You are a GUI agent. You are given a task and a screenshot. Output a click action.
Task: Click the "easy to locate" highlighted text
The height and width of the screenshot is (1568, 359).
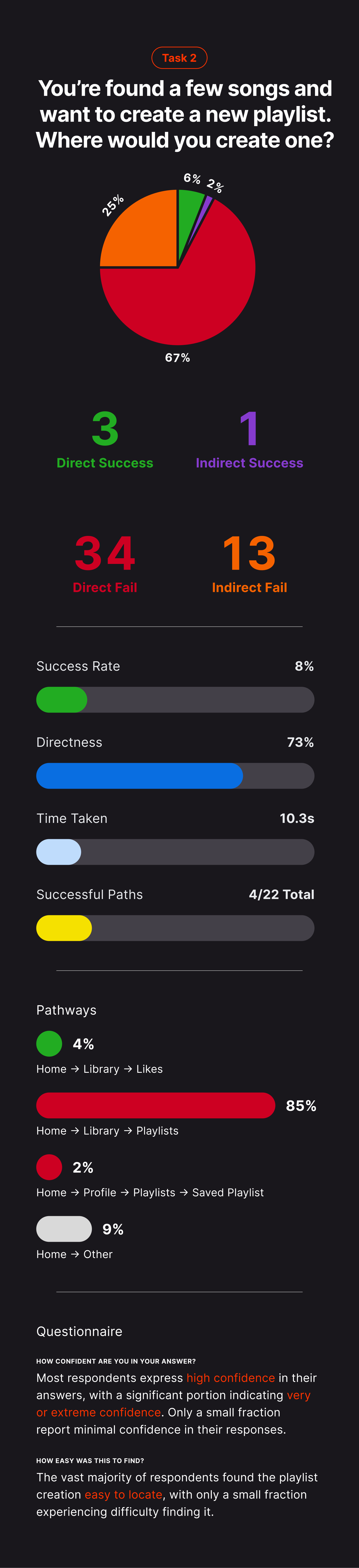click(x=123, y=1494)
